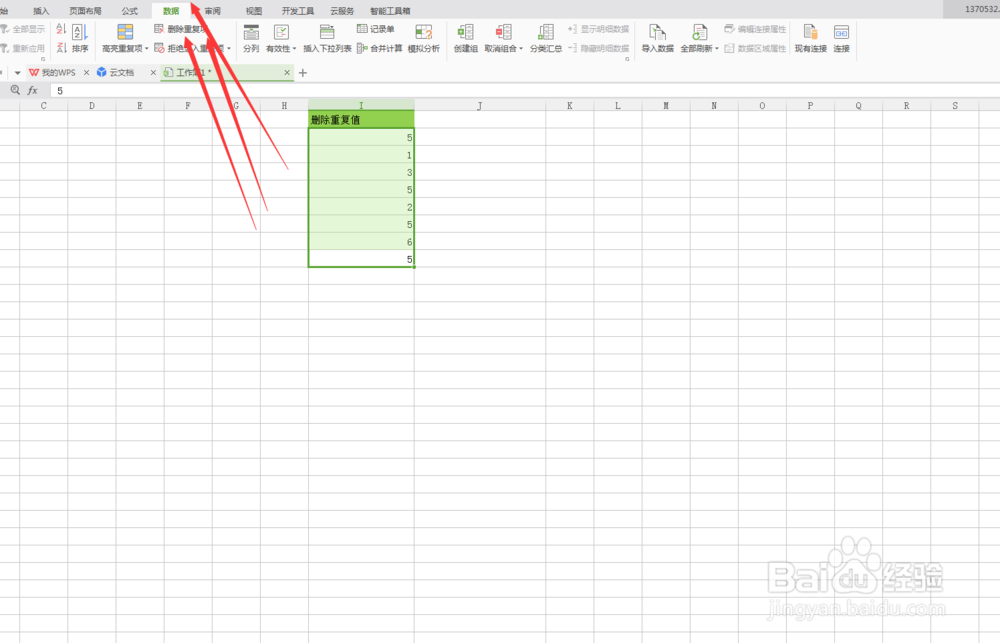Click the 全部刷新 refresh all icon
This screenshot has height=643, width=1000.
[x=700, y=33]
